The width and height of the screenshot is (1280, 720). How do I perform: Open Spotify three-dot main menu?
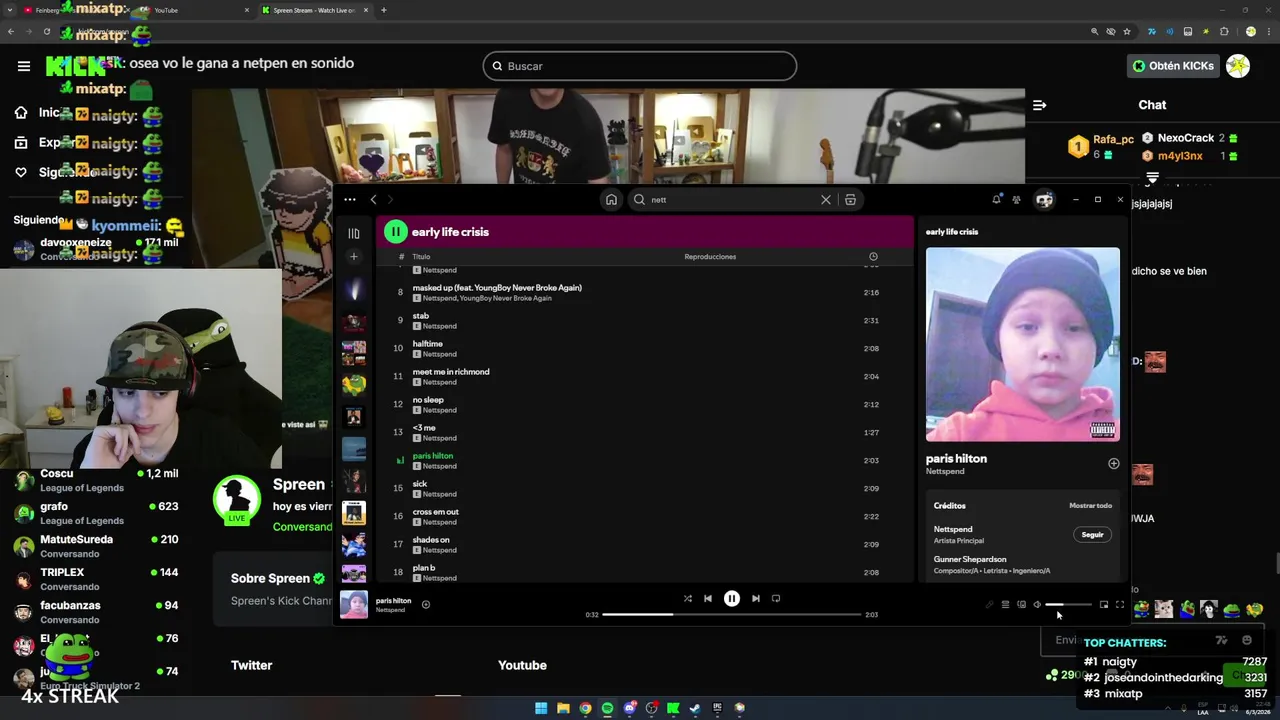tap(349, 199)
